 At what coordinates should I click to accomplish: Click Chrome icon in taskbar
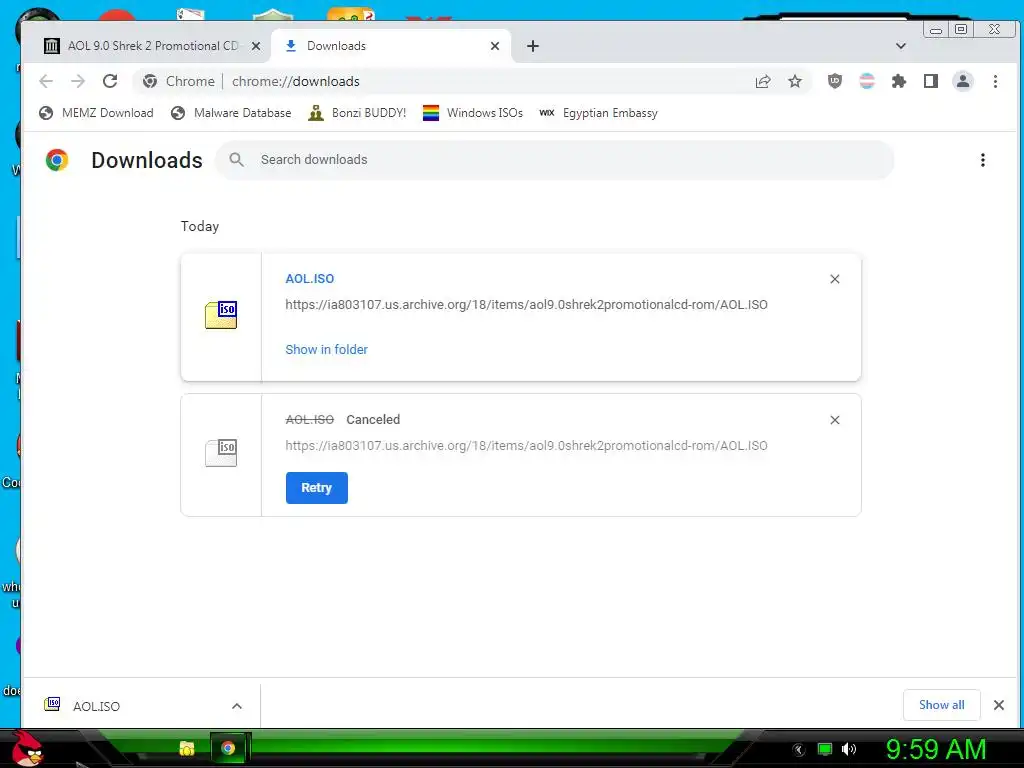pos(228,748)
